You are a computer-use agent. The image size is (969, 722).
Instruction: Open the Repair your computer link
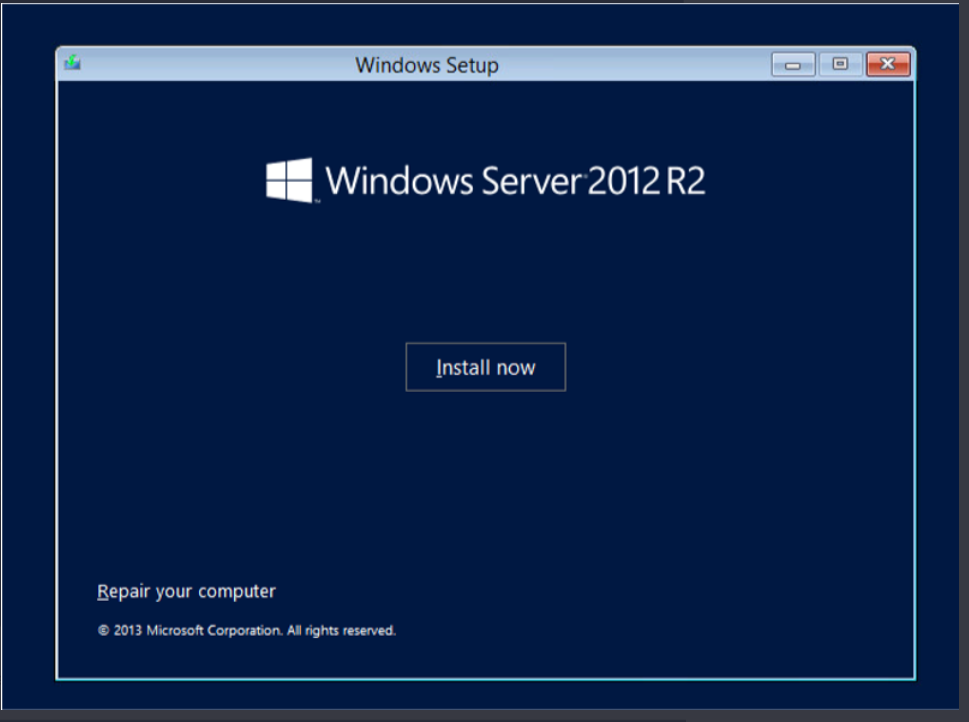pyautogui.click(x=186, y=591)
